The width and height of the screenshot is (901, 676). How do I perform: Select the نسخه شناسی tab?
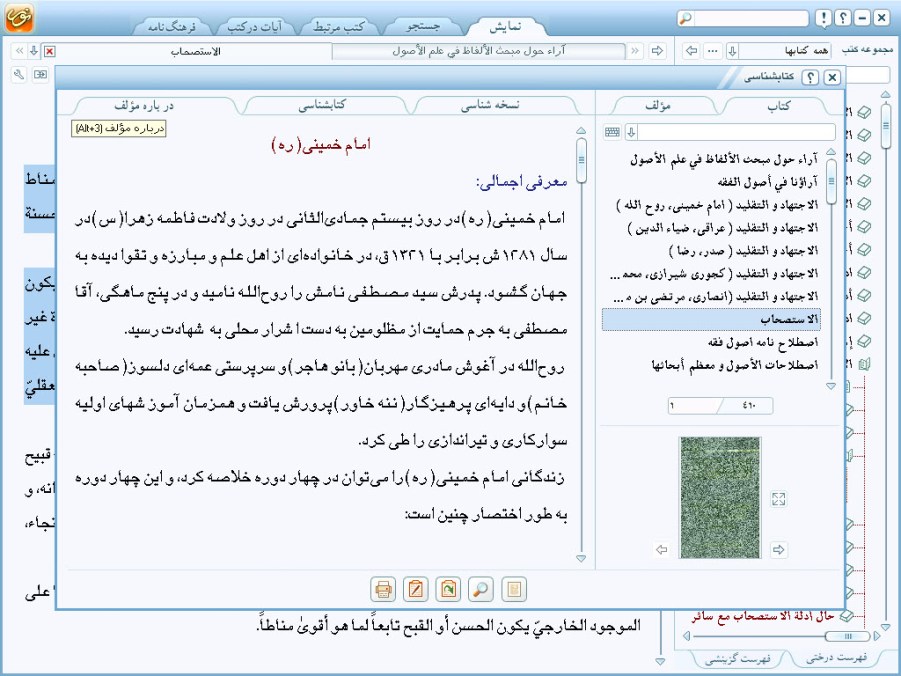click(x=490, y=105)
